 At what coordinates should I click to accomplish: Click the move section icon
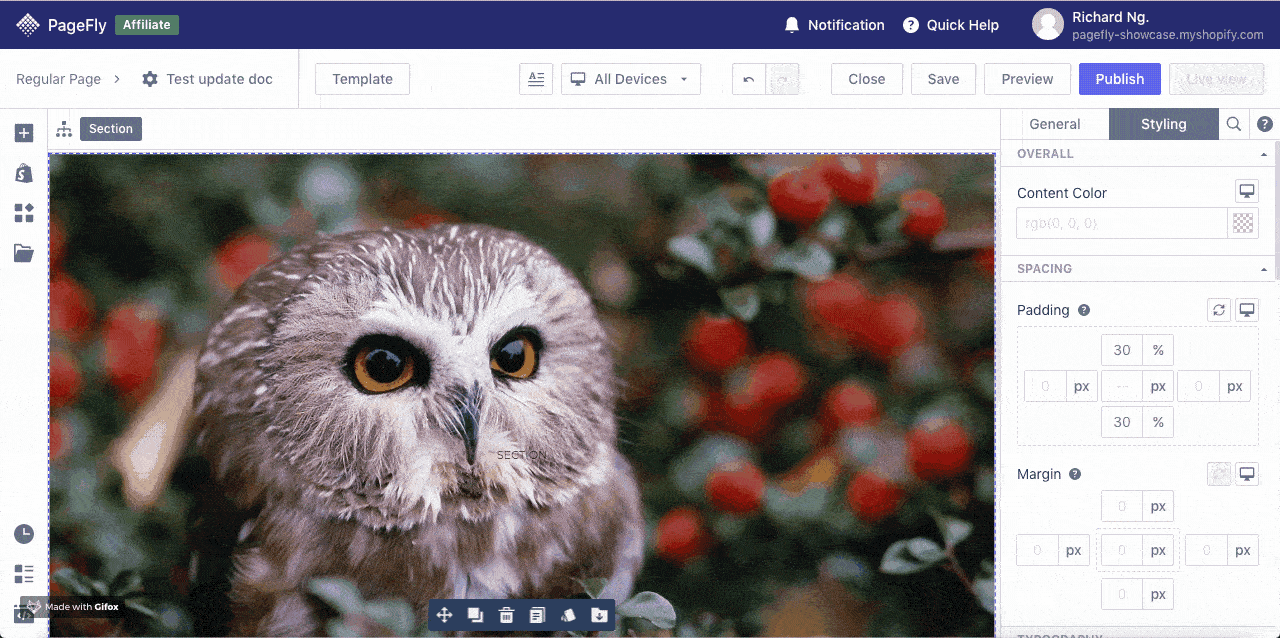pos(445,615)
